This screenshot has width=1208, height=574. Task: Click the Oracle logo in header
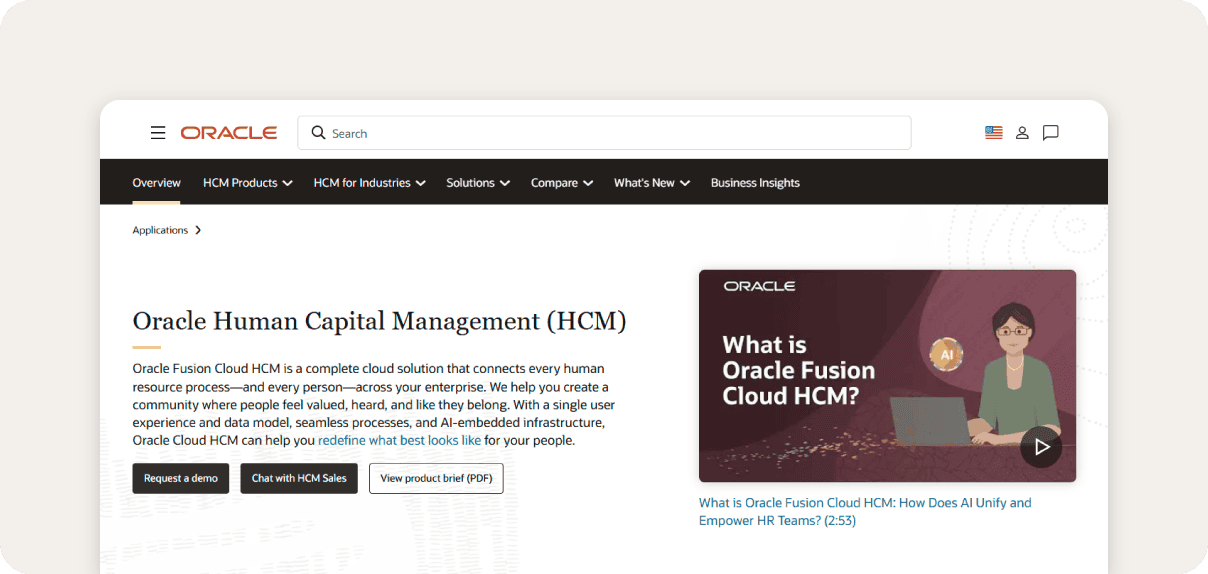pyautogui.click(x=229, y=133)
